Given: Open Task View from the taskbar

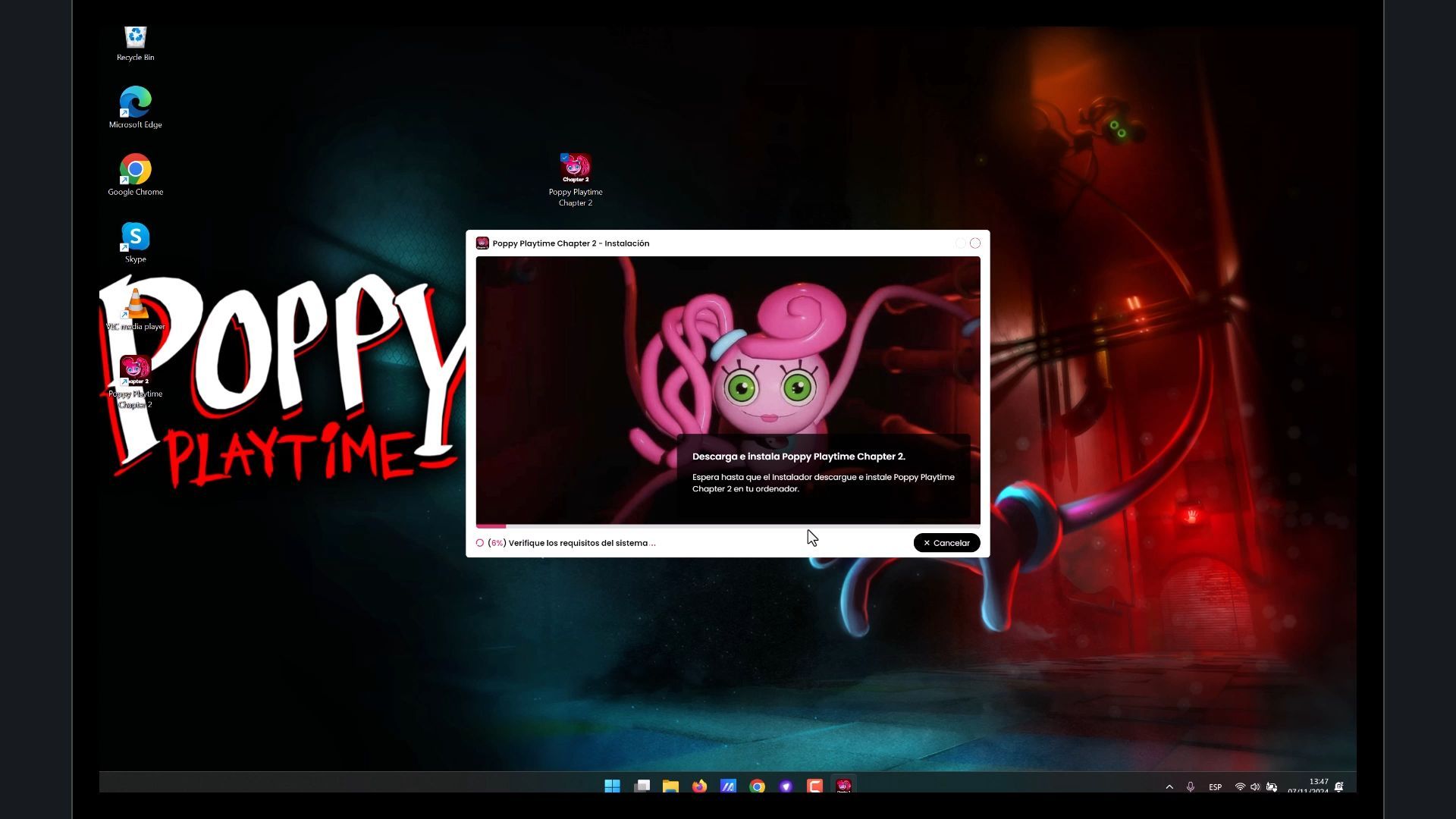Looking at the screenshot, I should (642, 786).
